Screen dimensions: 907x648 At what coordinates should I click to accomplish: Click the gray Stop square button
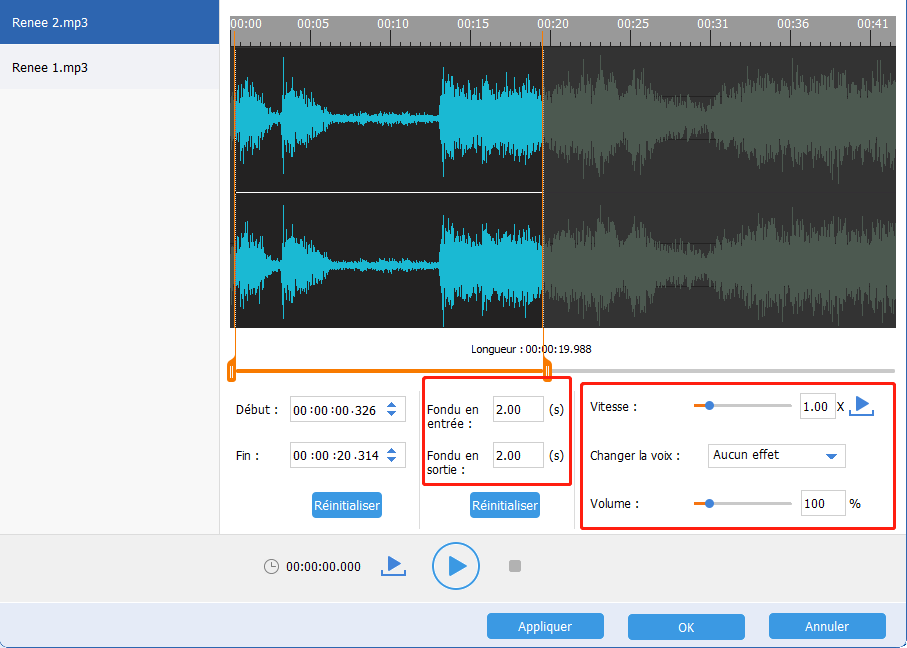(515, 566)
